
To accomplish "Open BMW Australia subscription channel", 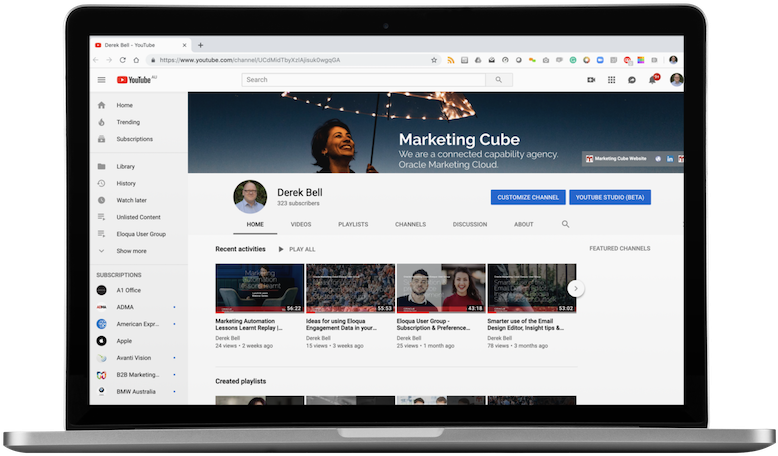I will [138, 391].
